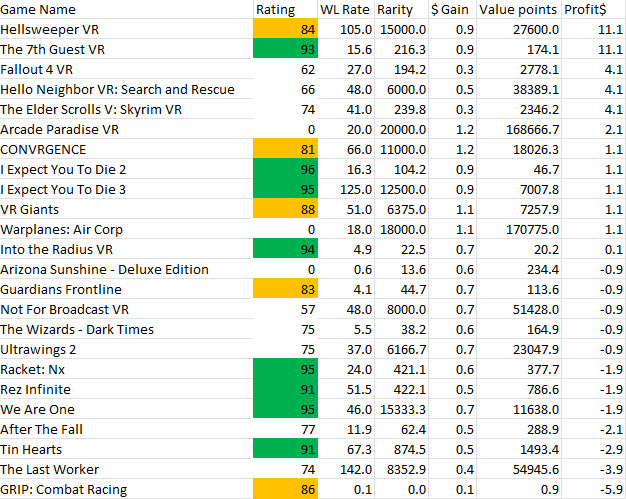Select value points 174.1 cell

(x=519, y=49)
